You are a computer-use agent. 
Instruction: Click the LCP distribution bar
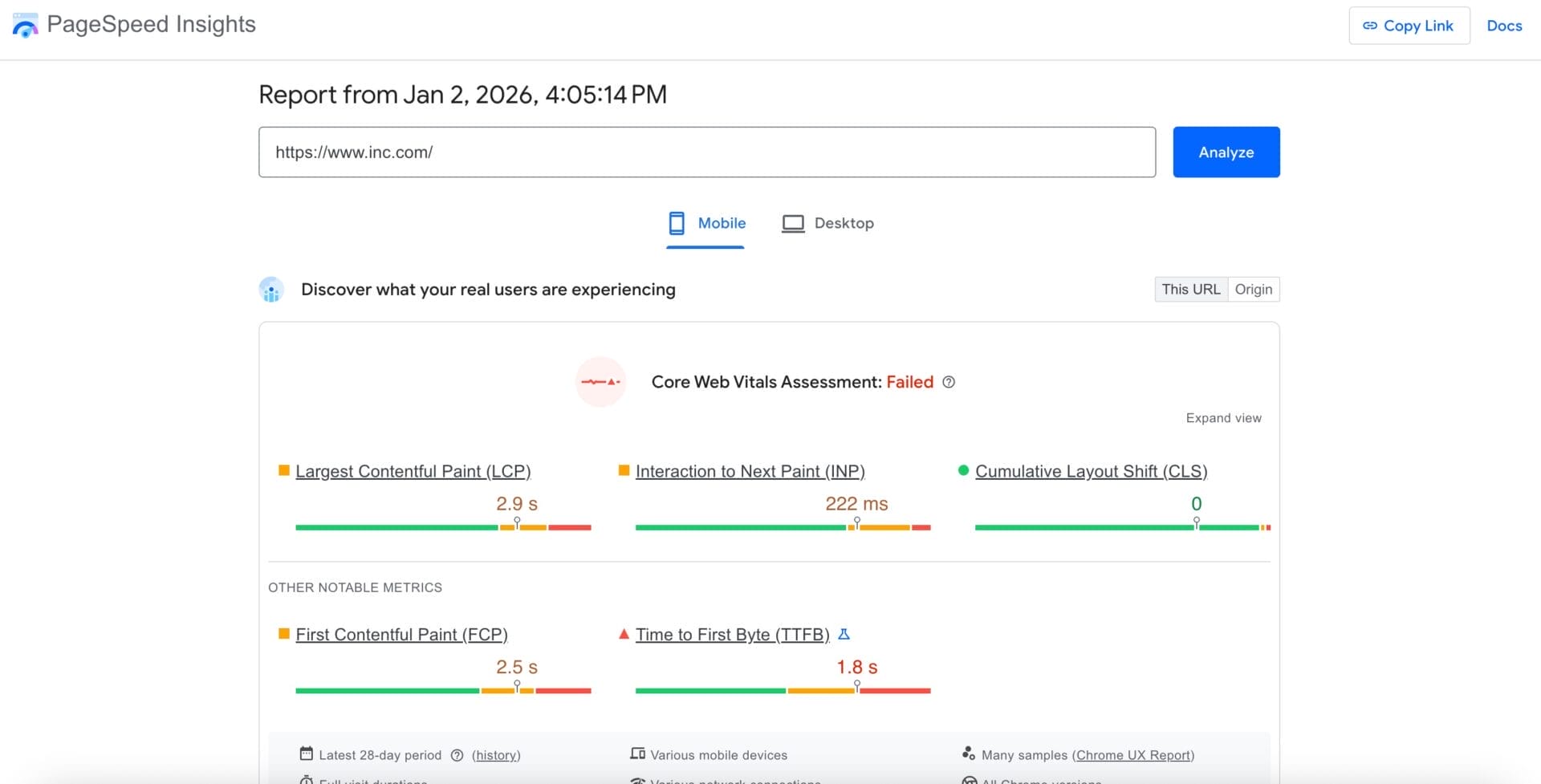click(x=443, y=527)
